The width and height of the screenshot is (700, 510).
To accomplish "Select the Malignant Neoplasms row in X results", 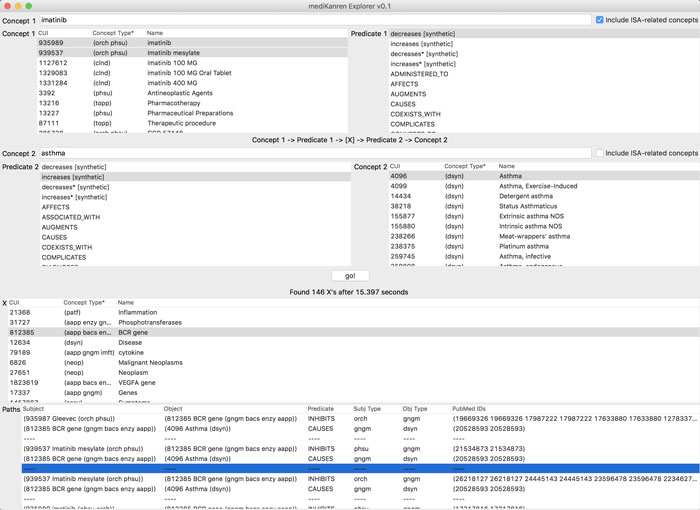I will (x=152, y=362).
